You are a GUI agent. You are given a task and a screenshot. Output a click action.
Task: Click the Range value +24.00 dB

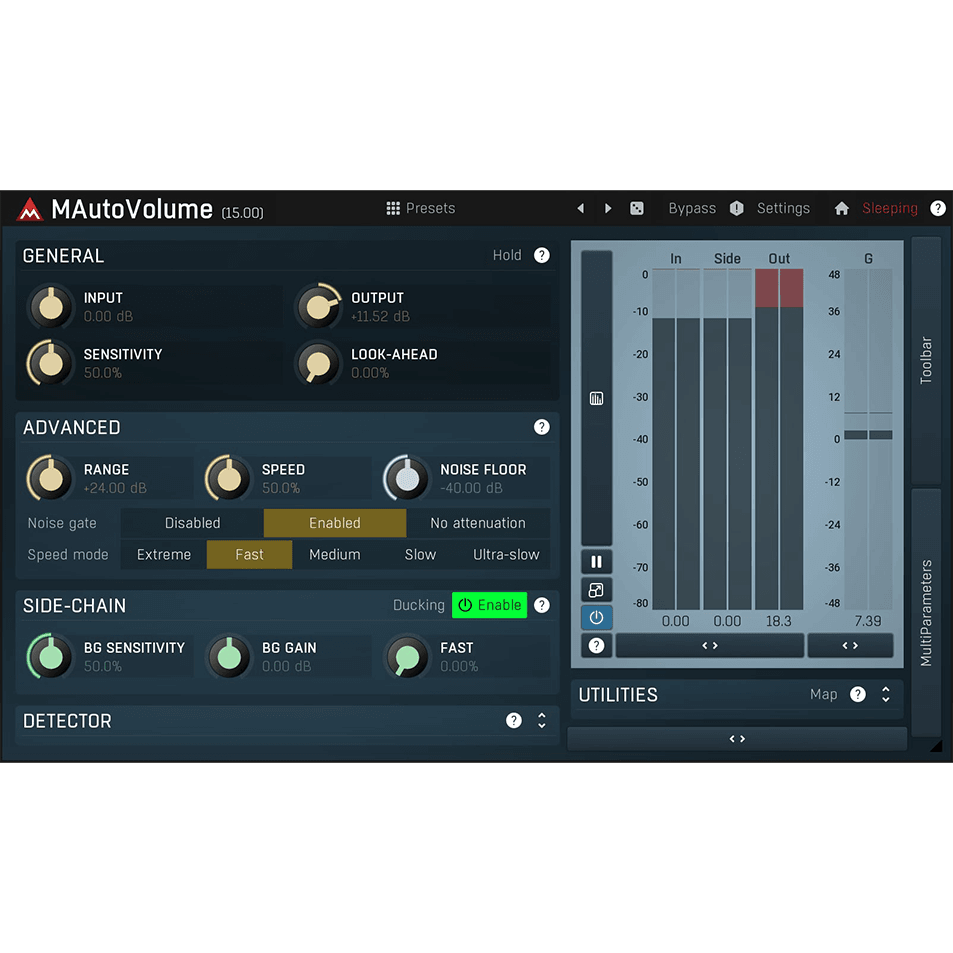click(115, 488)
